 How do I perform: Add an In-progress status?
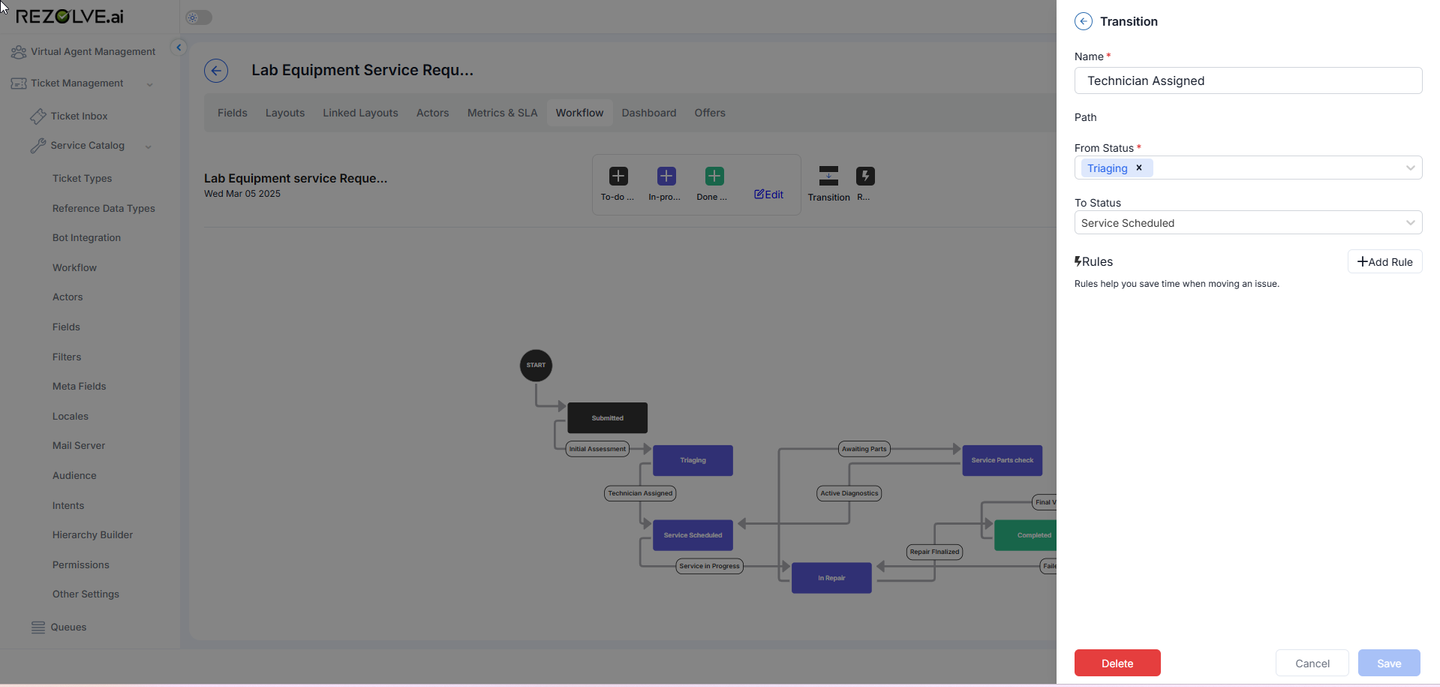pos(666,176)
